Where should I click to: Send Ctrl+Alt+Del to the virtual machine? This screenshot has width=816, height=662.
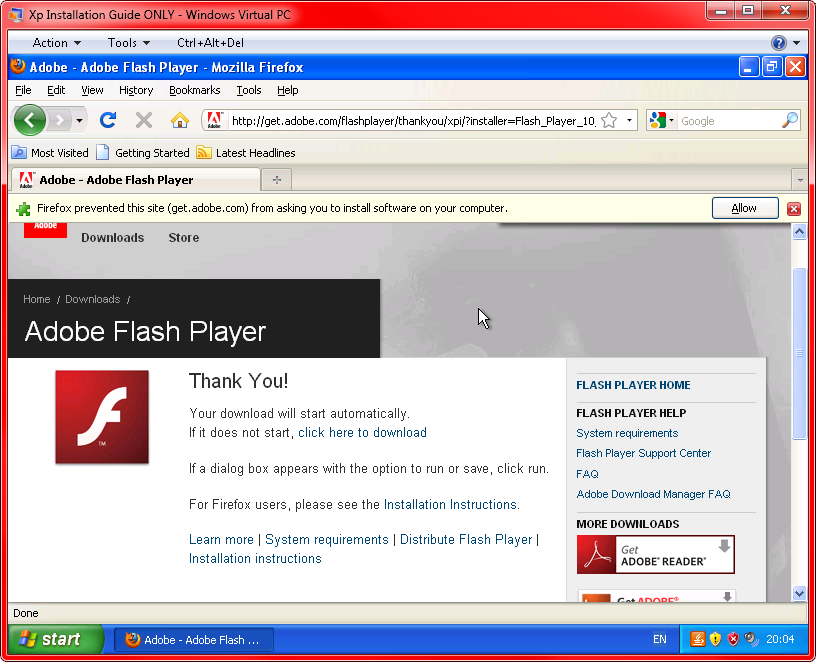[x=210, y=43]
